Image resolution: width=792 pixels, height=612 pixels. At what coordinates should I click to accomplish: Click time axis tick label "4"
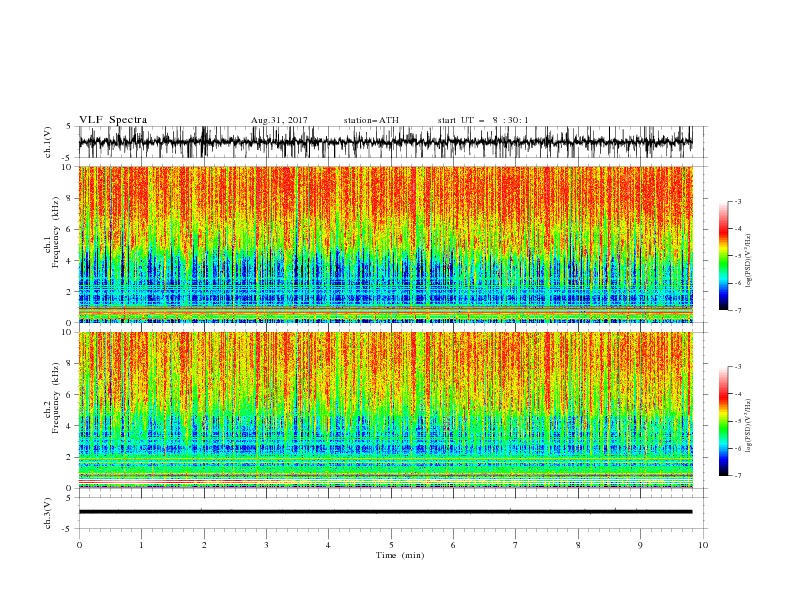[328, 545]
